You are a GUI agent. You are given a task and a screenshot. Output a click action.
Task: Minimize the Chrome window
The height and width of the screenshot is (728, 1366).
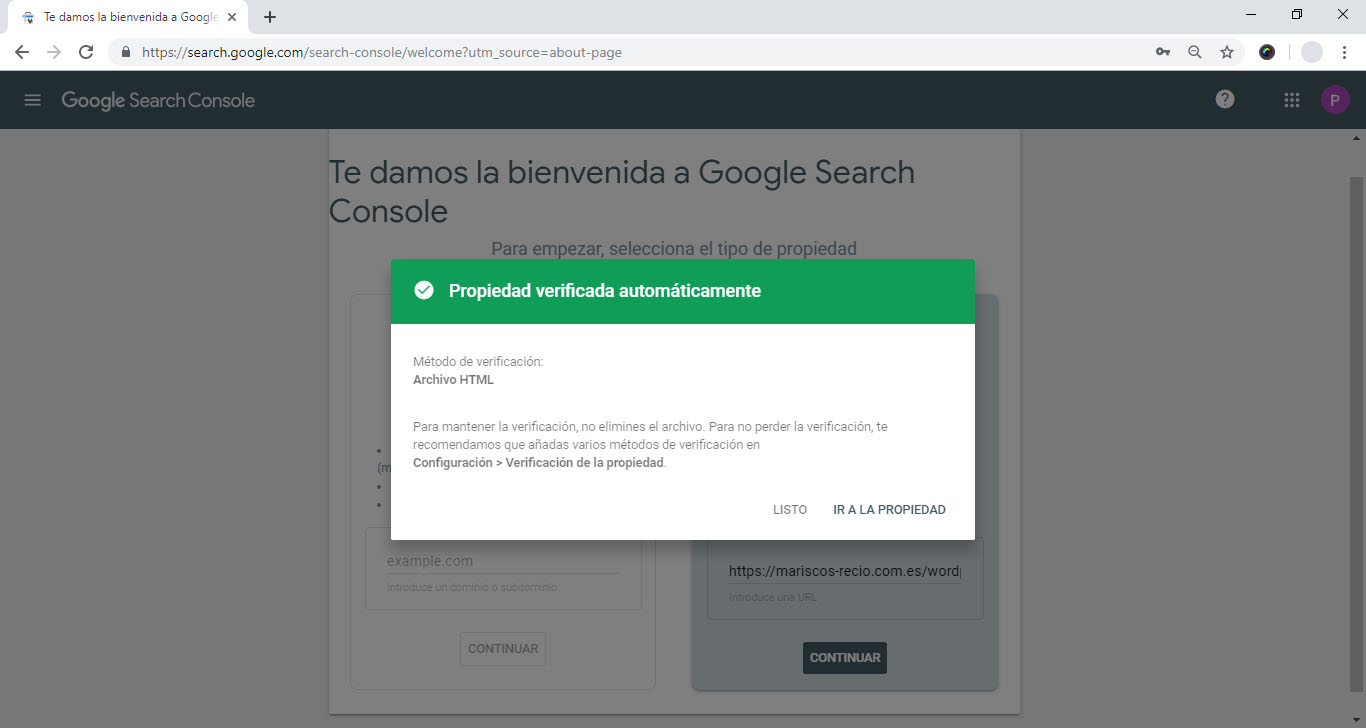coord(1252,14)
